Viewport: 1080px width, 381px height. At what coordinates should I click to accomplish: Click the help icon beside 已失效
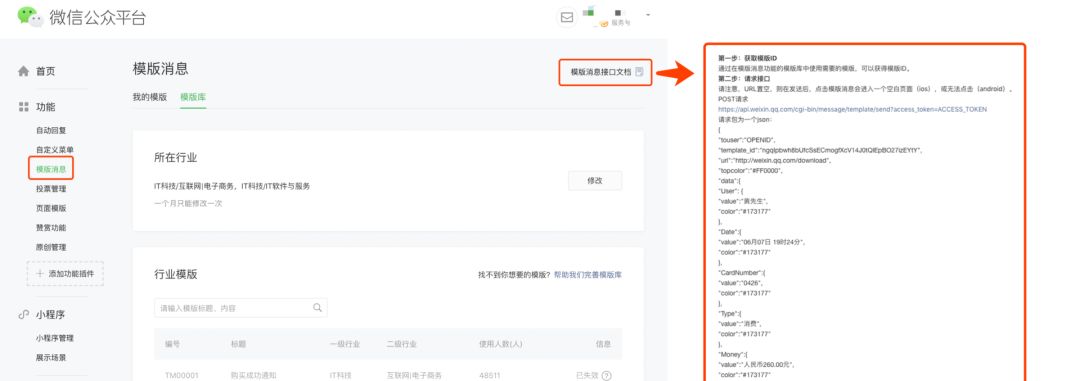pyautogui.click(x=607, y=375)
